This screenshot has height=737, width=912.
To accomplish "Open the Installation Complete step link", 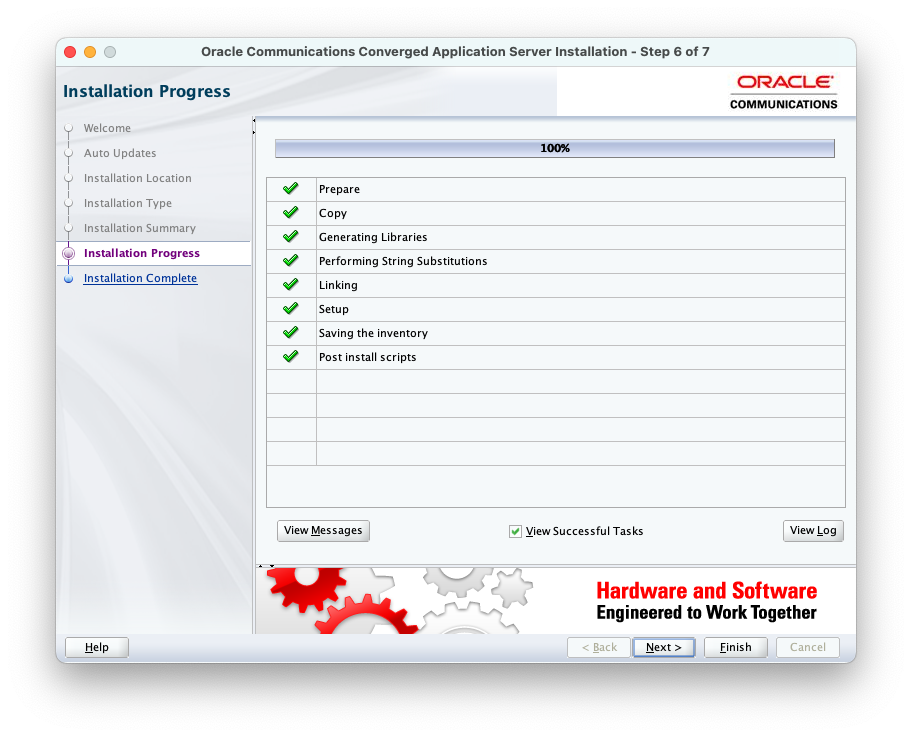I will pyautogui.click(x=140, y=278).
